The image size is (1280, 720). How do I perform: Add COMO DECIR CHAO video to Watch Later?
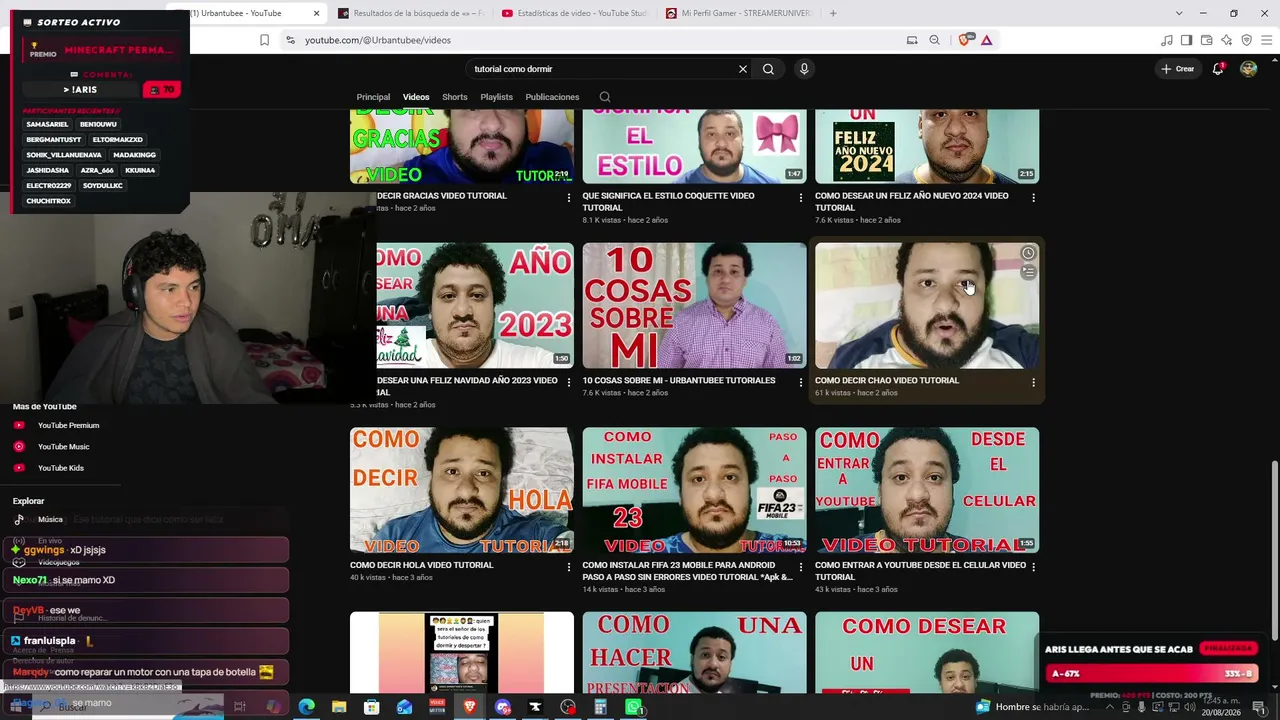[1028, 253]
